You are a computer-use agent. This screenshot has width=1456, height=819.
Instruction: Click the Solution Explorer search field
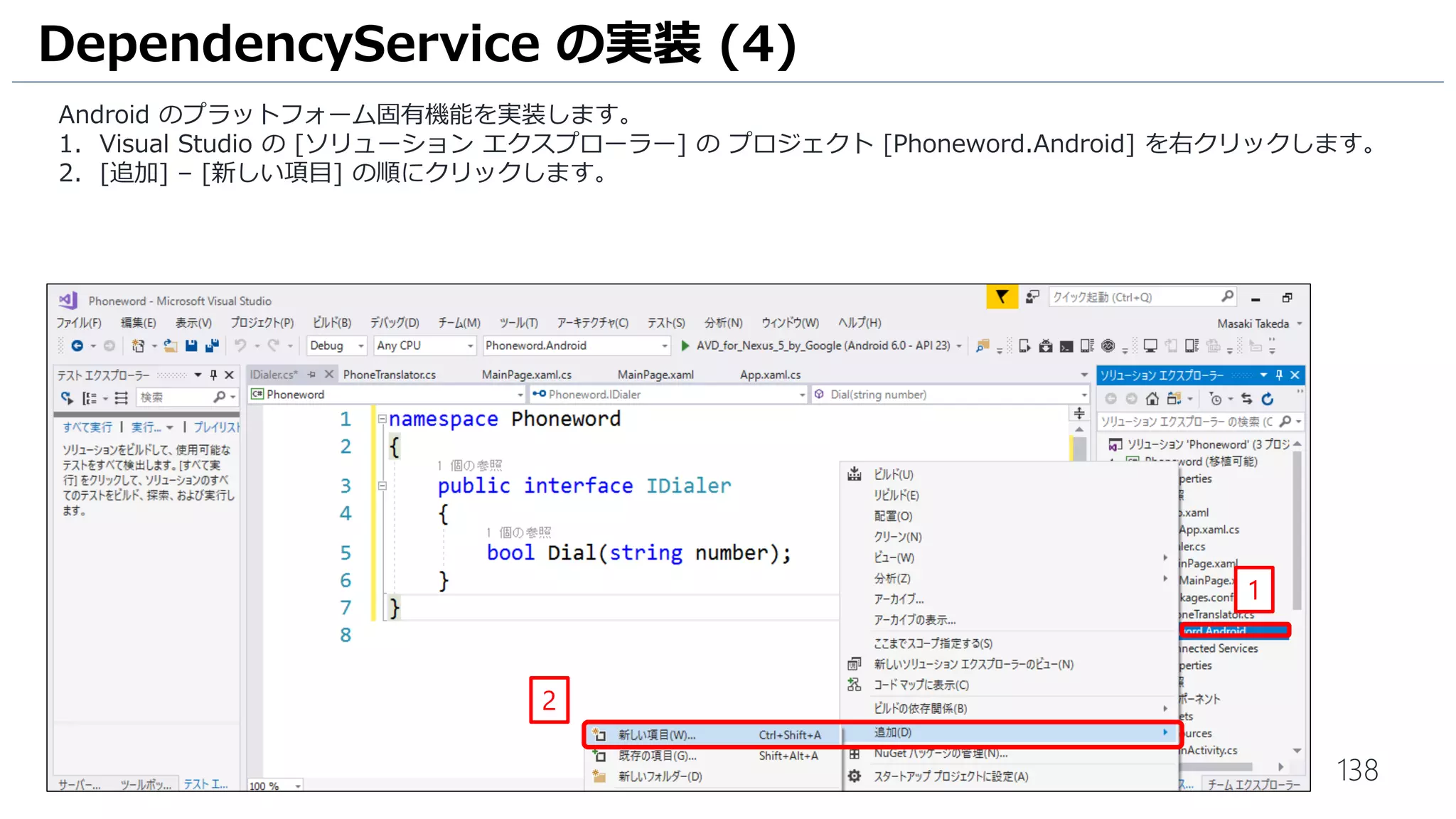coord(1201,422)
